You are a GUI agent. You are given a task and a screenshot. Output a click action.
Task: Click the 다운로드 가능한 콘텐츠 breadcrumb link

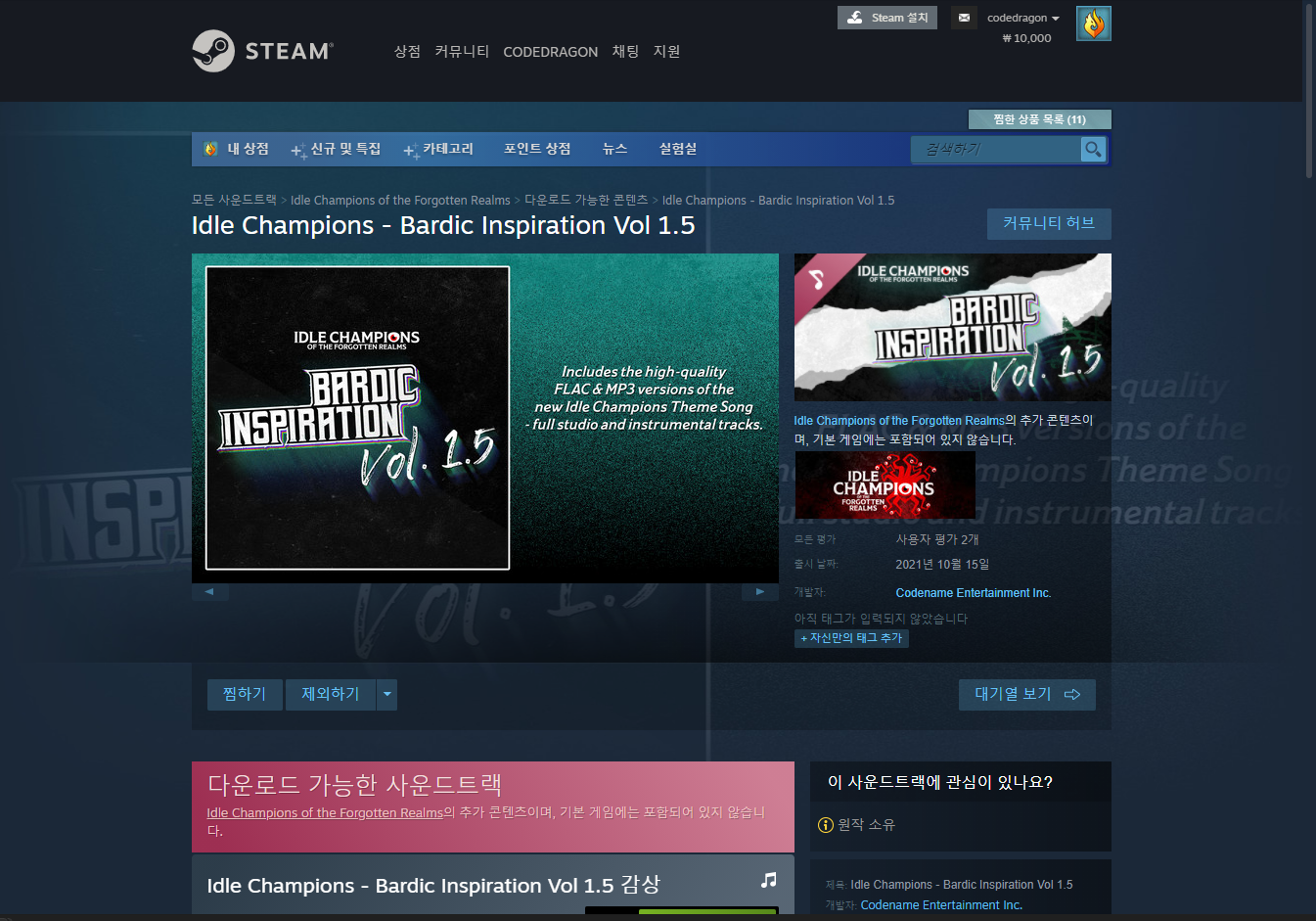coord(586,200)
